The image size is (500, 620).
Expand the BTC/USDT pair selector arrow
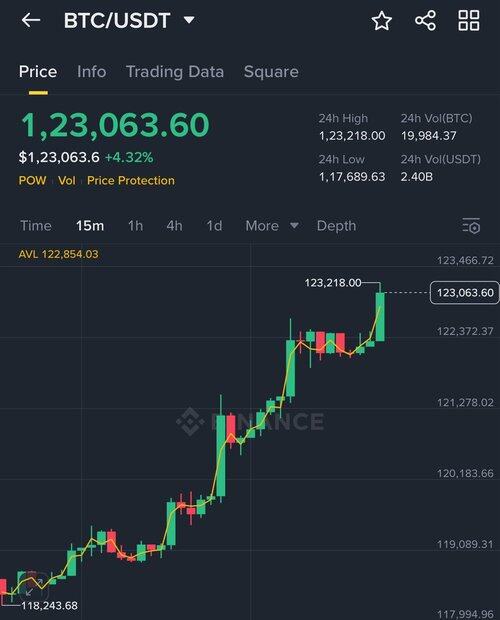[189, 20]
